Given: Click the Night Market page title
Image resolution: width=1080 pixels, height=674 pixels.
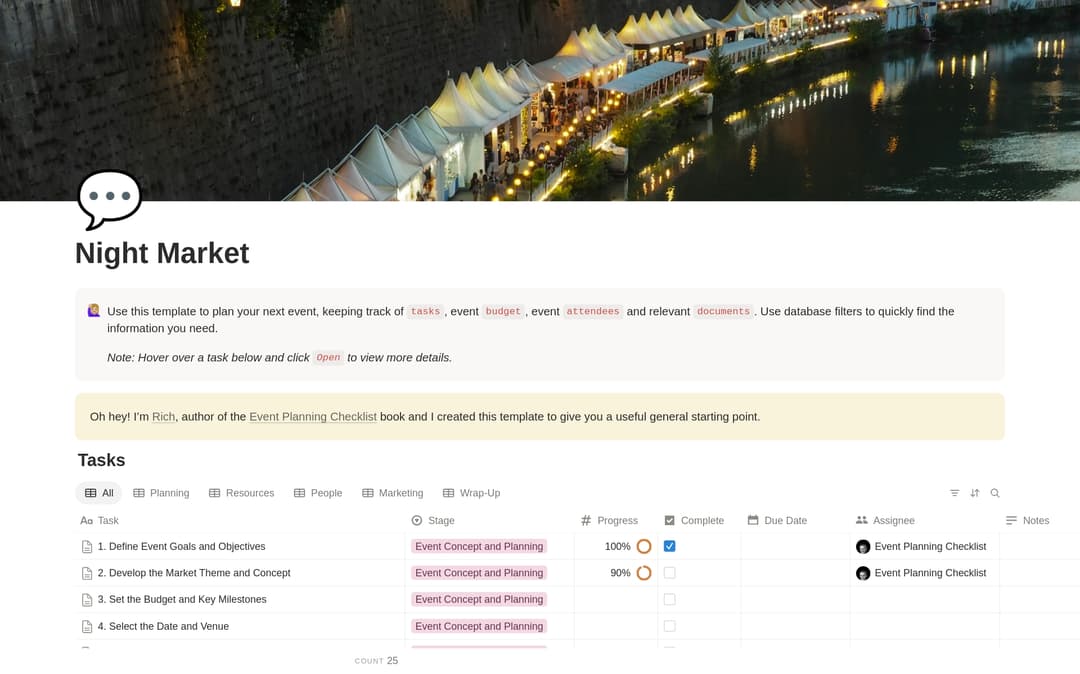Looking at the screenshot, I should (x=162, y=253).
